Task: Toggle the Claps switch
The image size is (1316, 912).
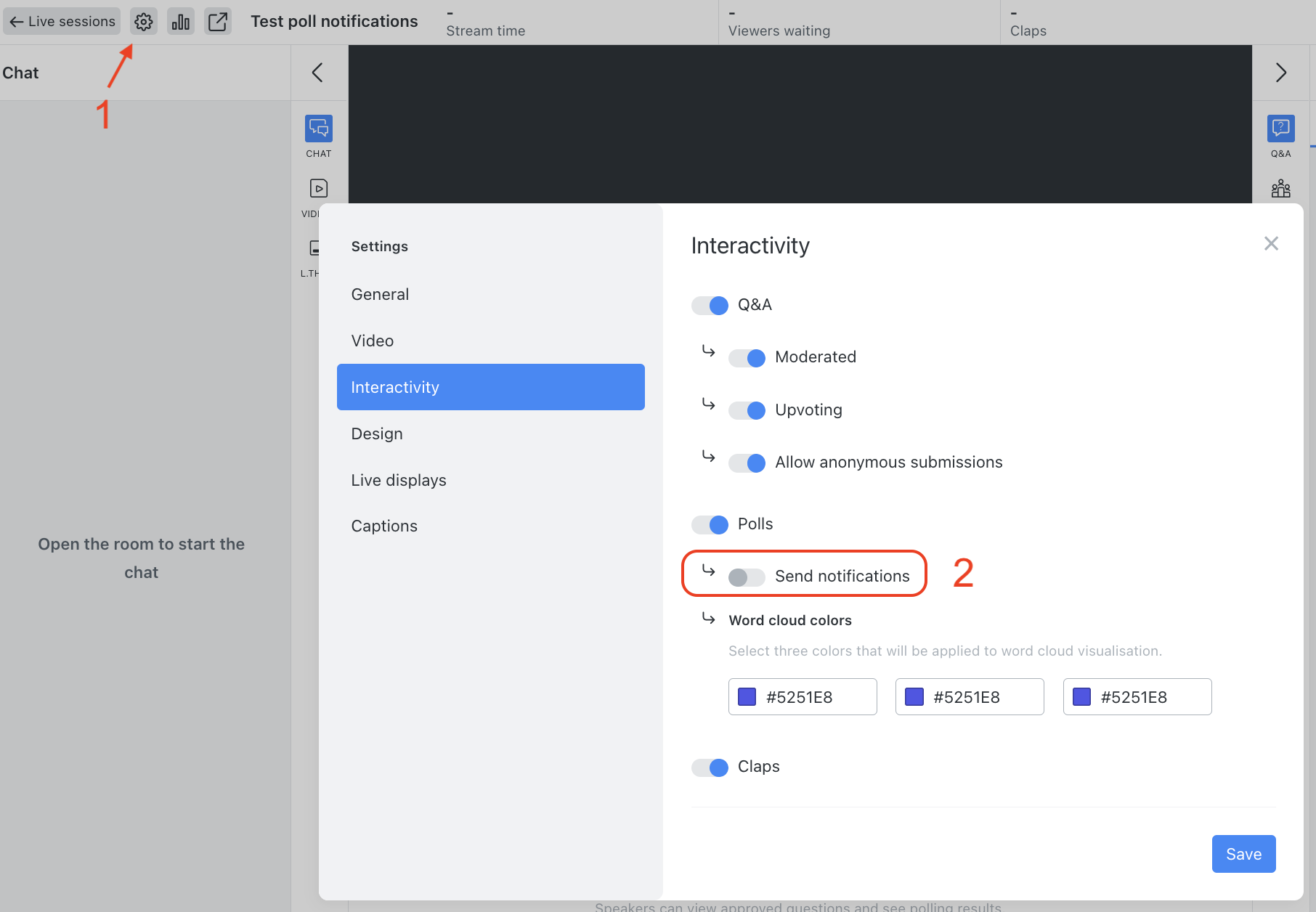Action: (710, 767)
